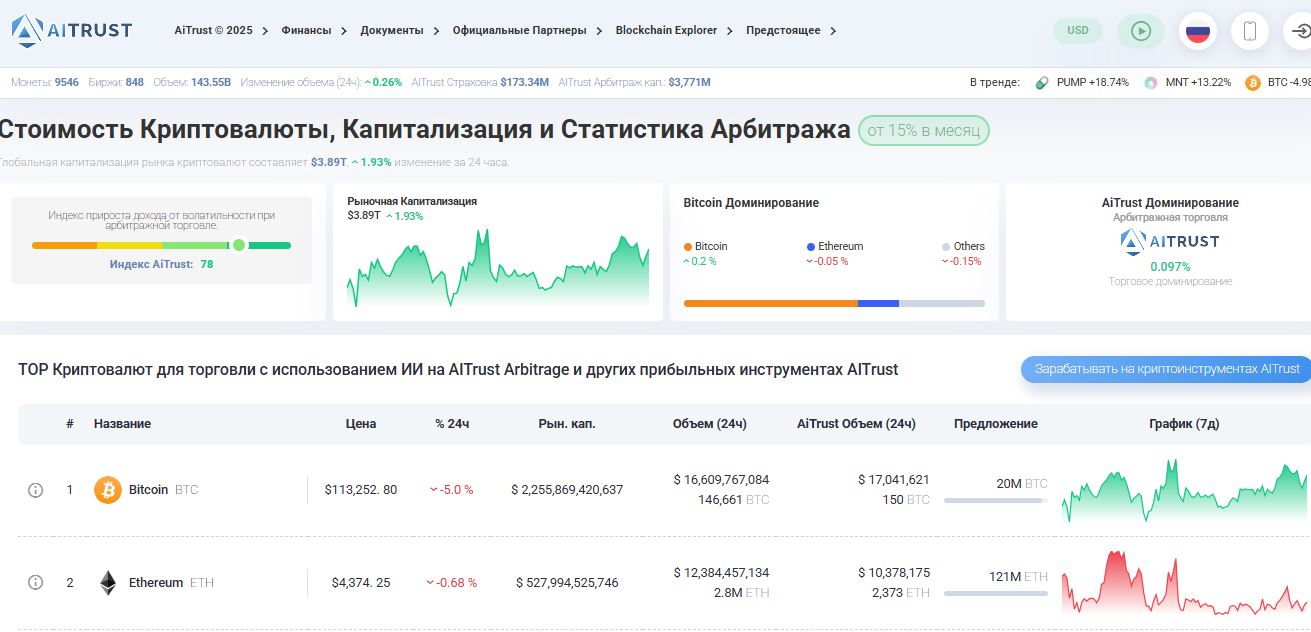Click the Зарабатывать на криптоинструментах AITrust button
Viewport: 1311px width, 632px height.
click(x=1166, y=369)
